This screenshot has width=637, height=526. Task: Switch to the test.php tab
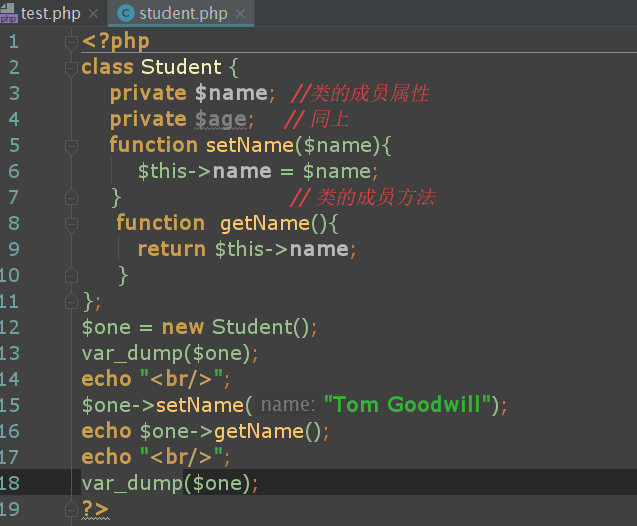click(50, 13)
